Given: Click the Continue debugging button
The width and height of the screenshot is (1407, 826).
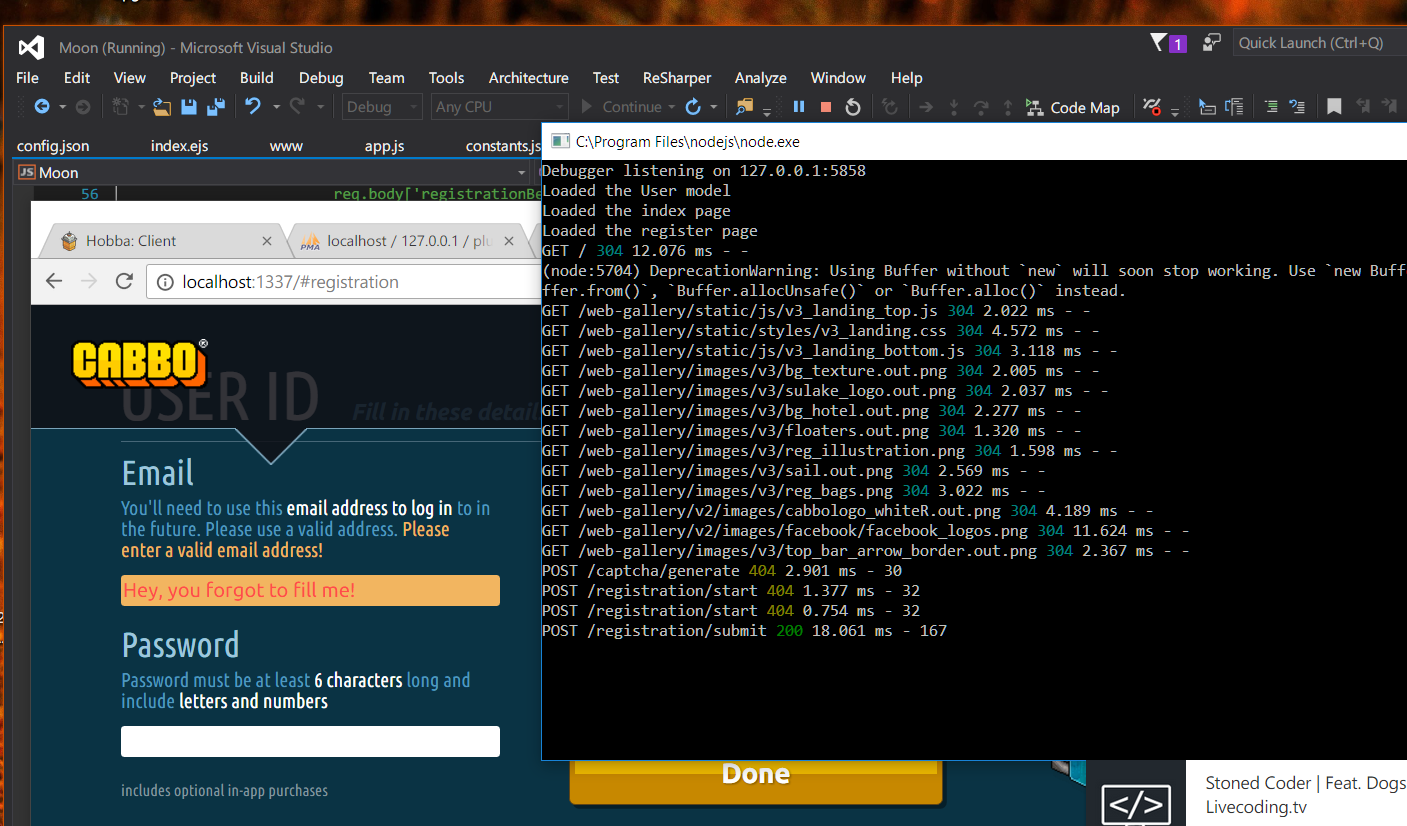Looking at the screenshot, I should 621,107.
